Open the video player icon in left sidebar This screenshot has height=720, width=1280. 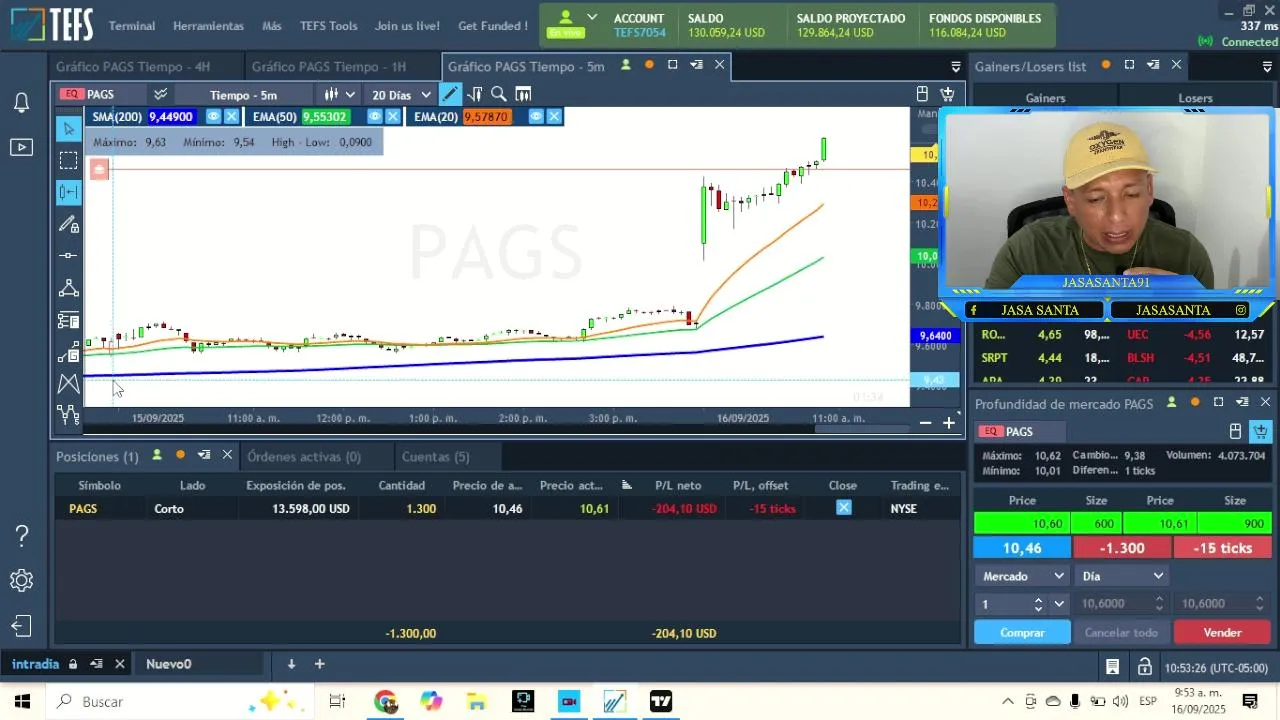click(21, 147)
